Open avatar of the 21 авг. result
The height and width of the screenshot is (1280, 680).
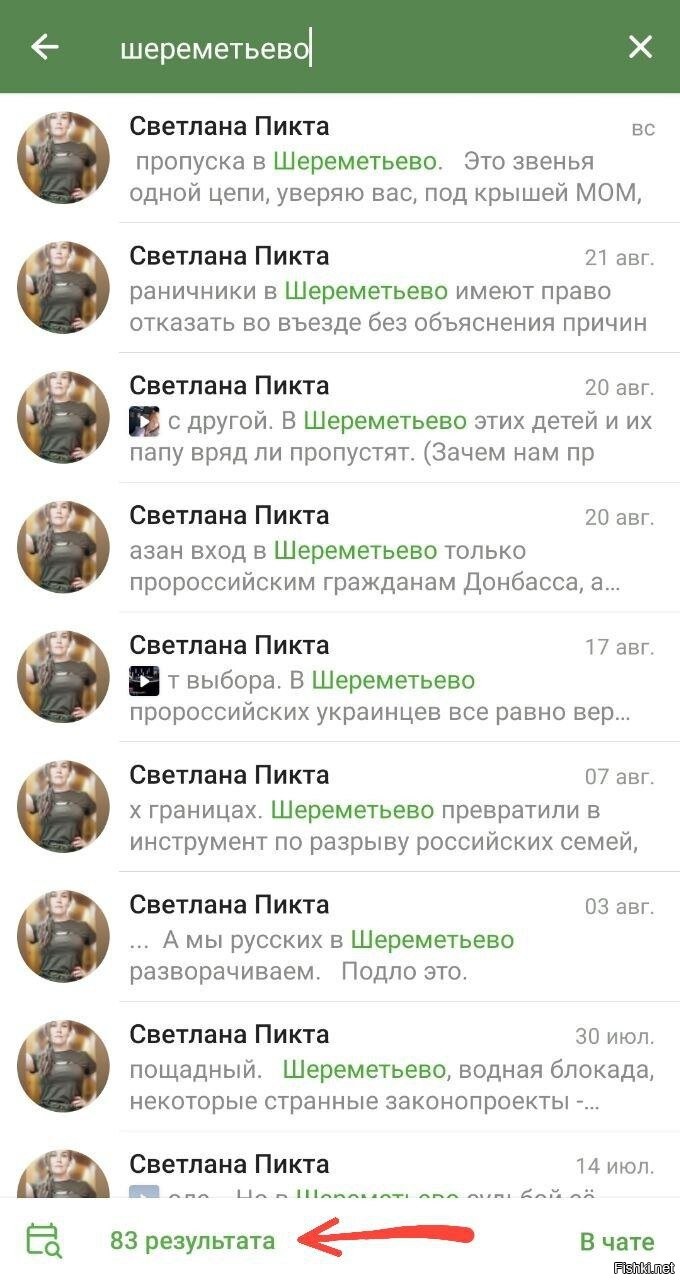point(63,287)
